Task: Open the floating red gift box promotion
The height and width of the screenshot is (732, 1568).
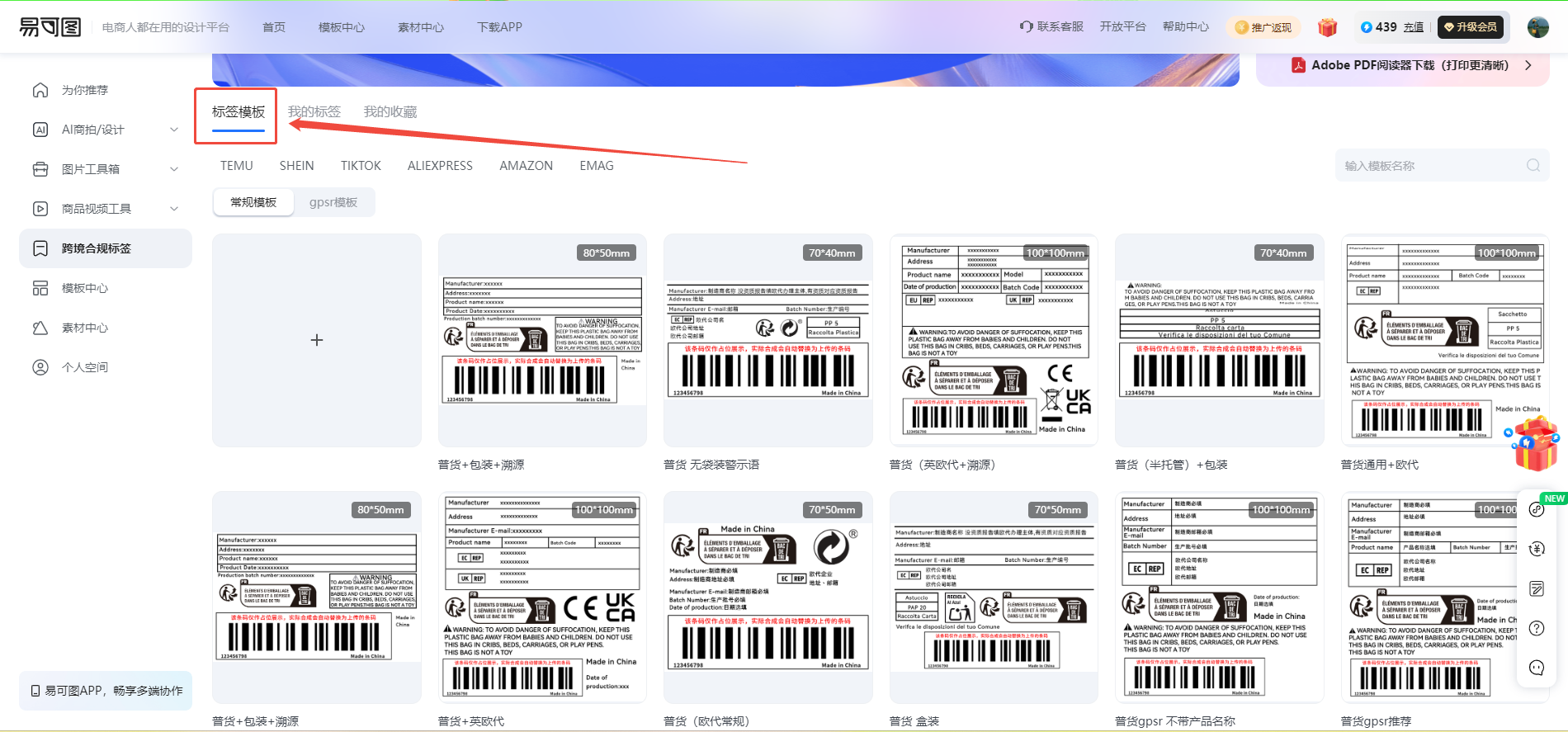Action: [x=1534, y=442]
